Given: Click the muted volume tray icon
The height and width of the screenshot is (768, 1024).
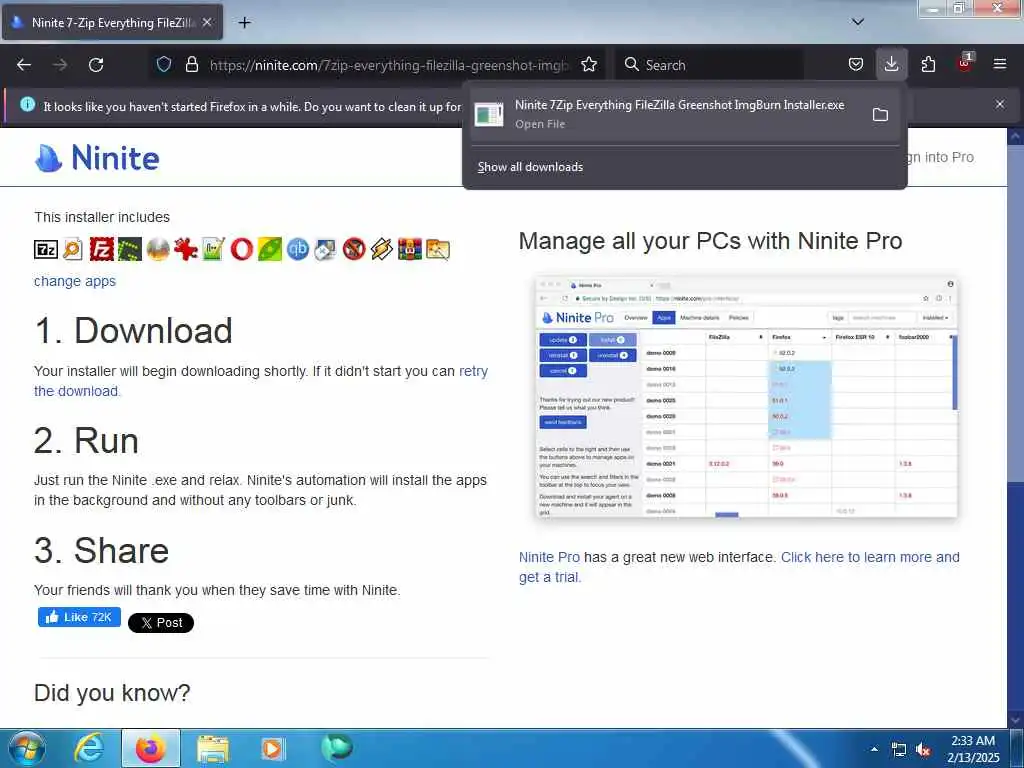Looking at the screenshot, I should [x=923, y=750].
